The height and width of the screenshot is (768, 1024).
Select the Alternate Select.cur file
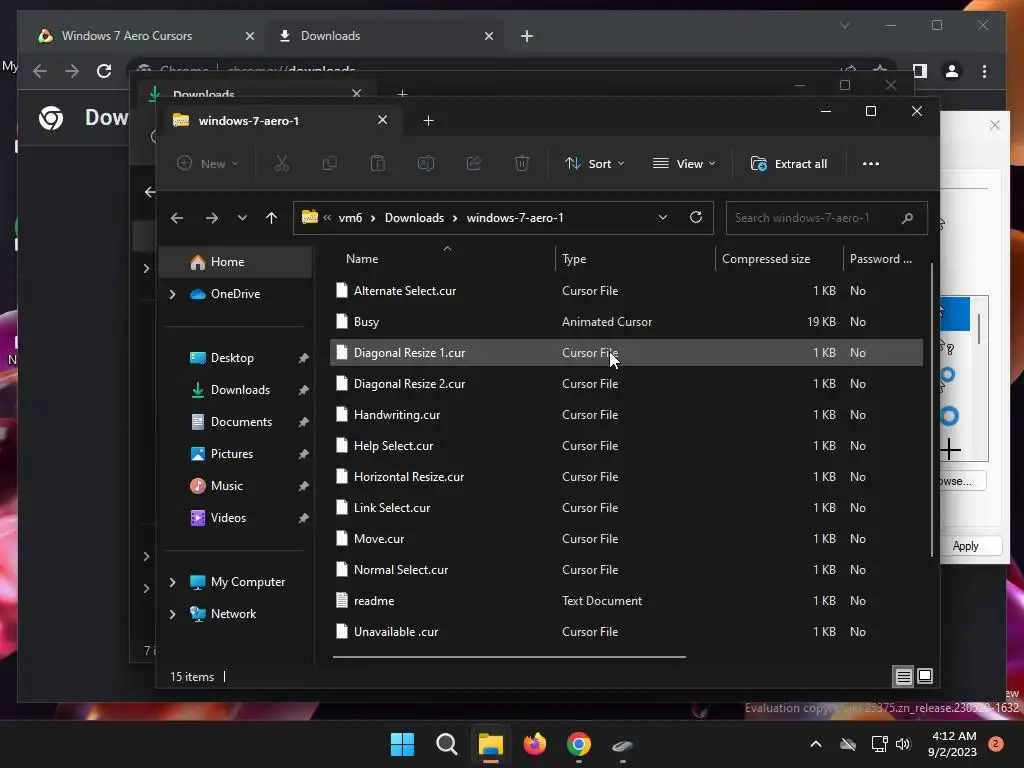click(x=626, y=291)
